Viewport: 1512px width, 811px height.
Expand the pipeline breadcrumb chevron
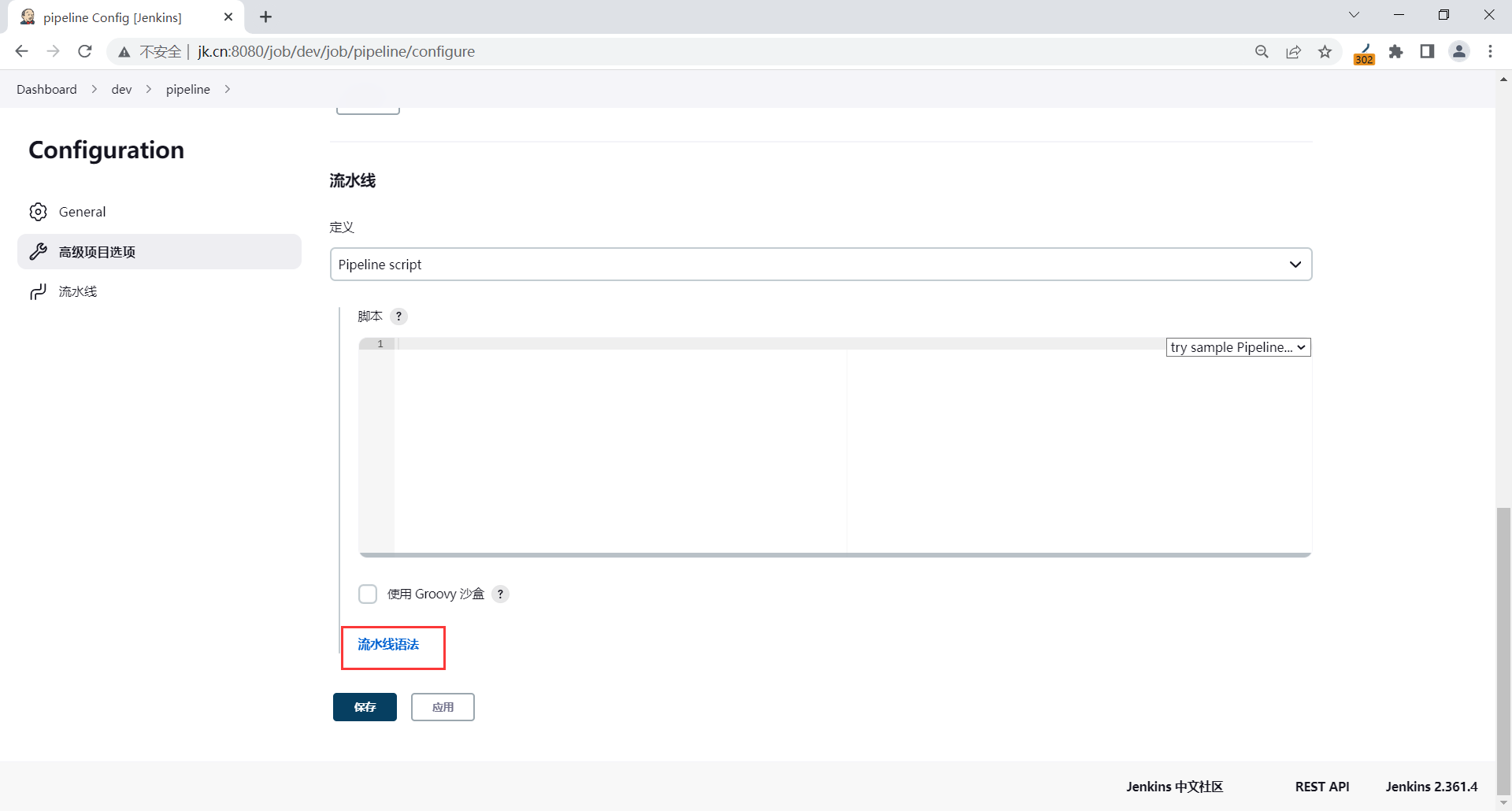pyautogui.click(x=228, y=89)
